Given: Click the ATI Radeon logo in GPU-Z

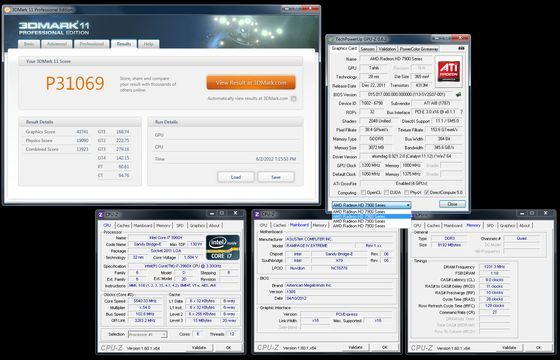Looking at the screenshot, I should 449,71.
